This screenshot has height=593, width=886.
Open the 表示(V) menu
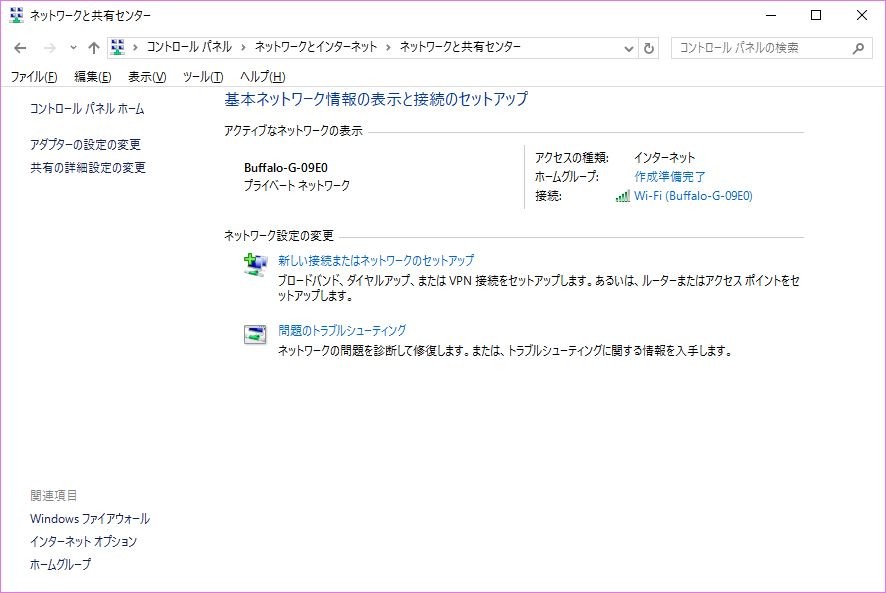(147, 77)
